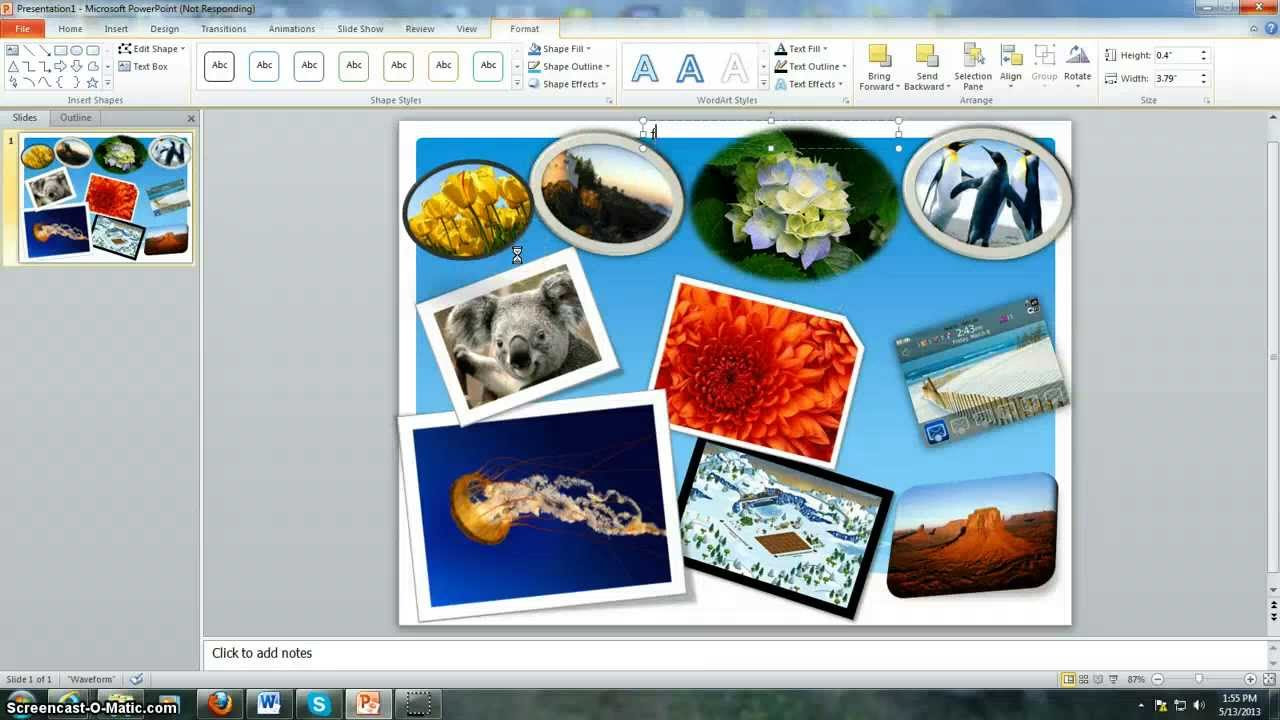Screen dimensions: 1280x720
Task: Switch to the Design ribbon tab
Action: click(165, 29)
